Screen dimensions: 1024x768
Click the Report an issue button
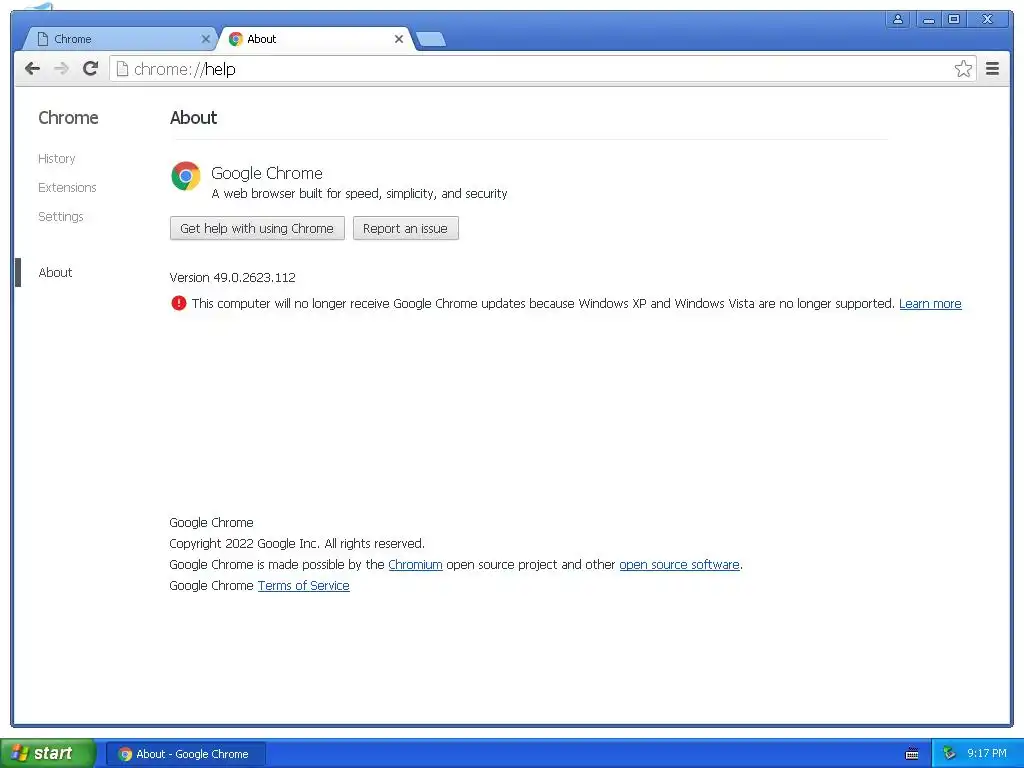pyautogui.click(x=406, y=229)
